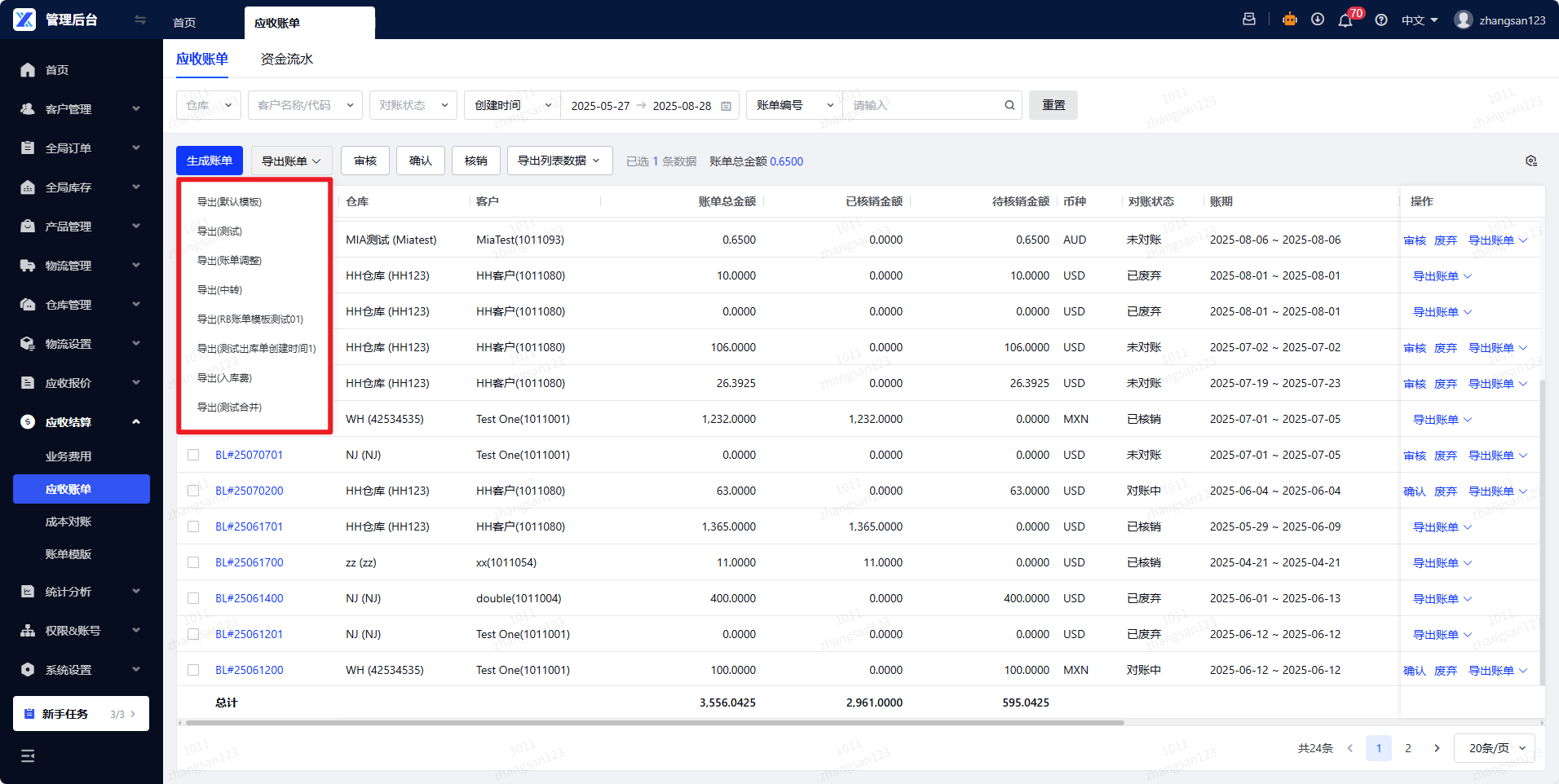Viewport: 1559px width, 784px height.
Task: Select the checkbox for BL#25061700 row
Action: tap(193, 562)
